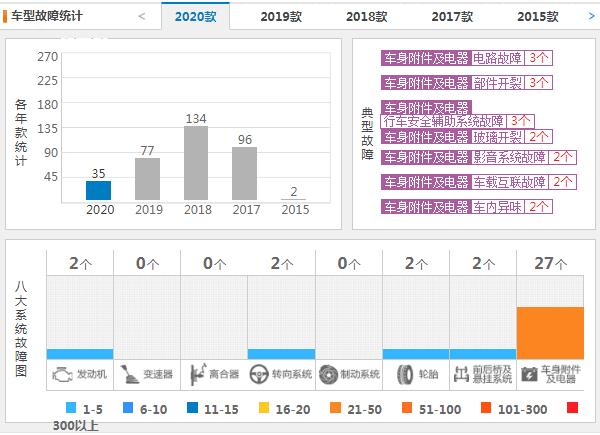Open the 车内异味 2个 fault tag
The image size is (600, 435).
467,207
